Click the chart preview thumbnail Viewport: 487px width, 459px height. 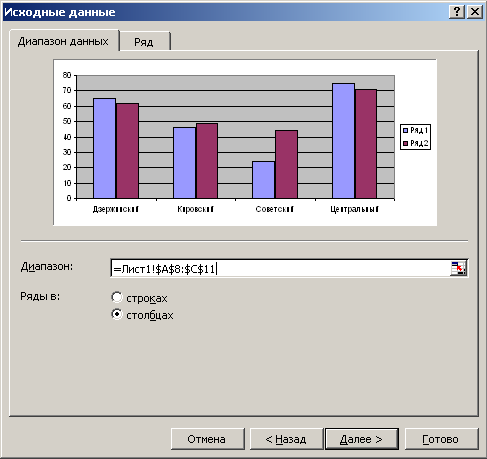(x=245, y=142)
